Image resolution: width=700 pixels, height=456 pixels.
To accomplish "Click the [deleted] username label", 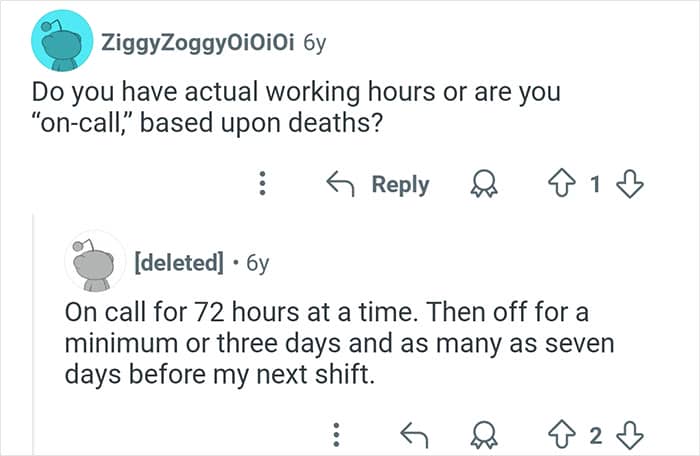I will click(178, 263).
